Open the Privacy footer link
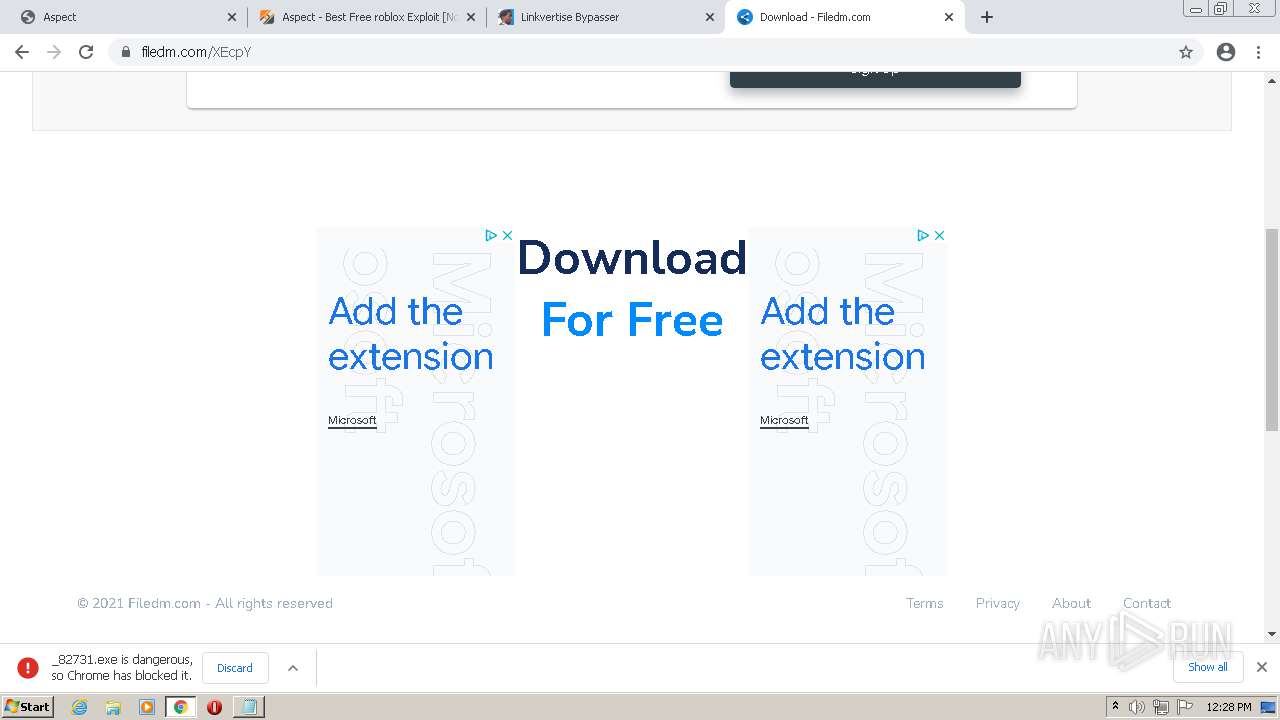 997,603
